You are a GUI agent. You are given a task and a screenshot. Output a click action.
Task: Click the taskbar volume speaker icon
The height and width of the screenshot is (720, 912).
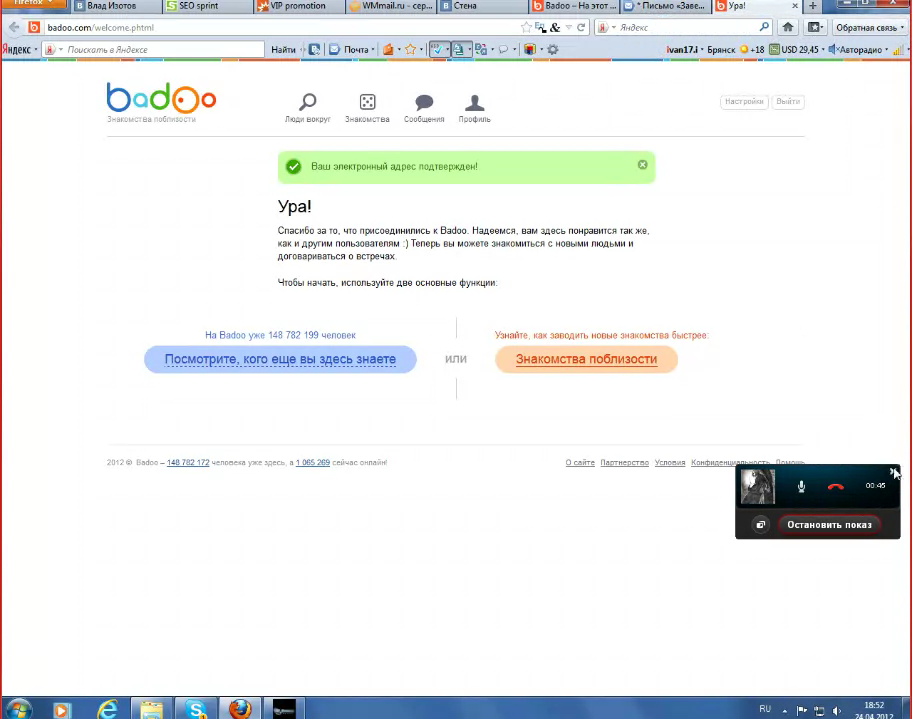(837, 710)
